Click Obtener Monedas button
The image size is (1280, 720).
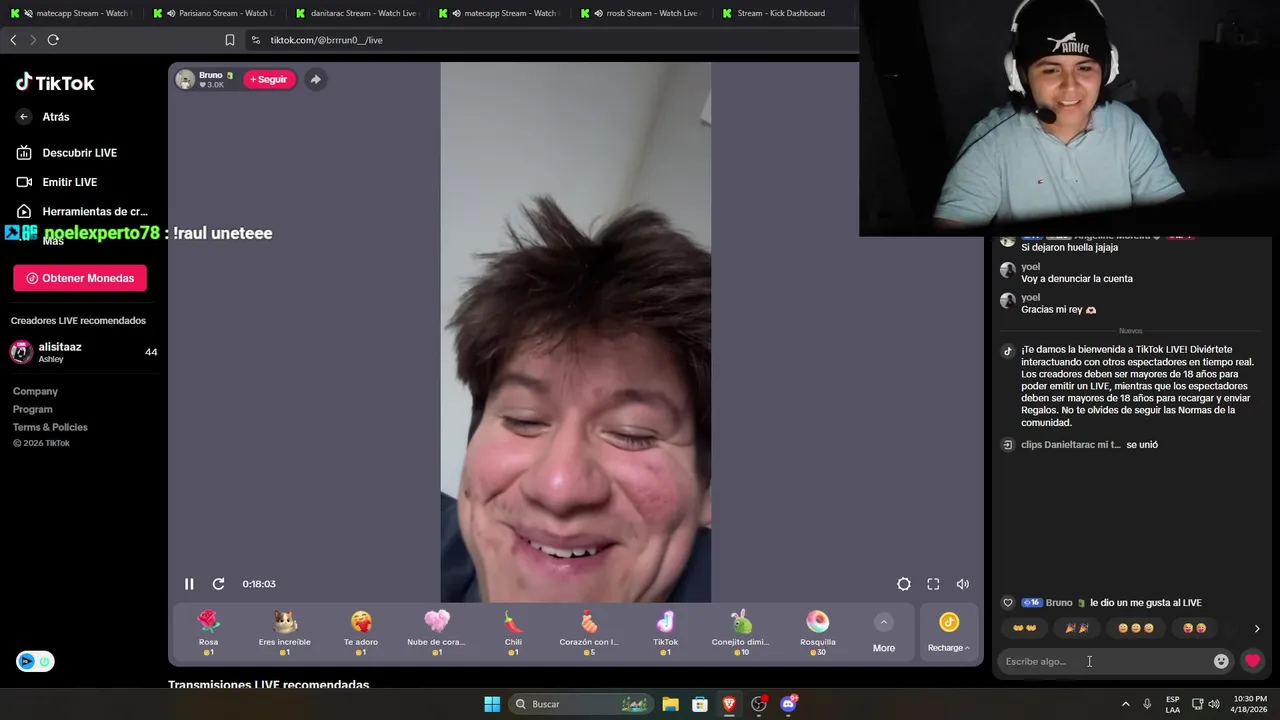click(x=80, y=278)
